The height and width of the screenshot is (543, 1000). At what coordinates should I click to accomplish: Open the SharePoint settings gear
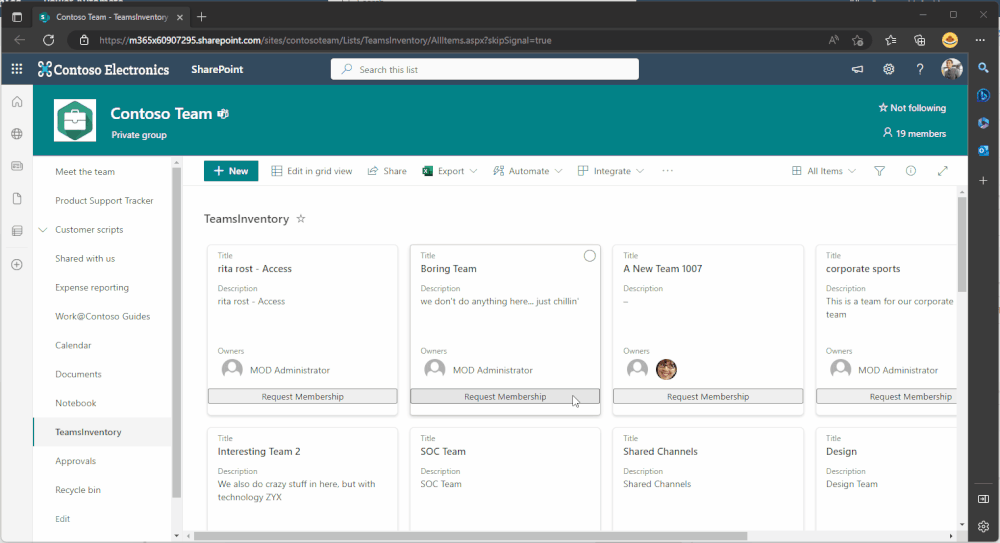[888, 69]
